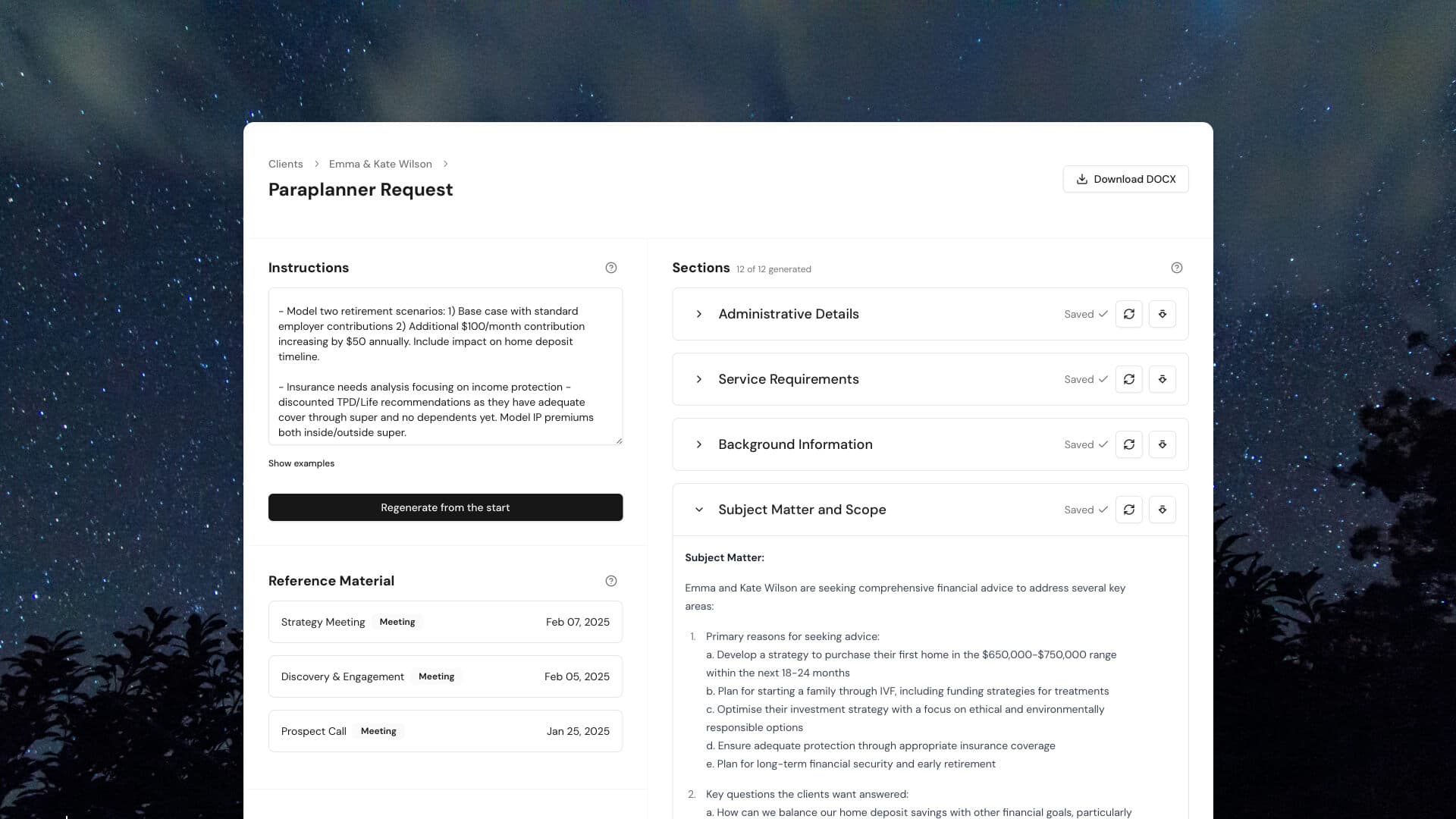Open the Reference Material help tooltip icon

[611, 581]
